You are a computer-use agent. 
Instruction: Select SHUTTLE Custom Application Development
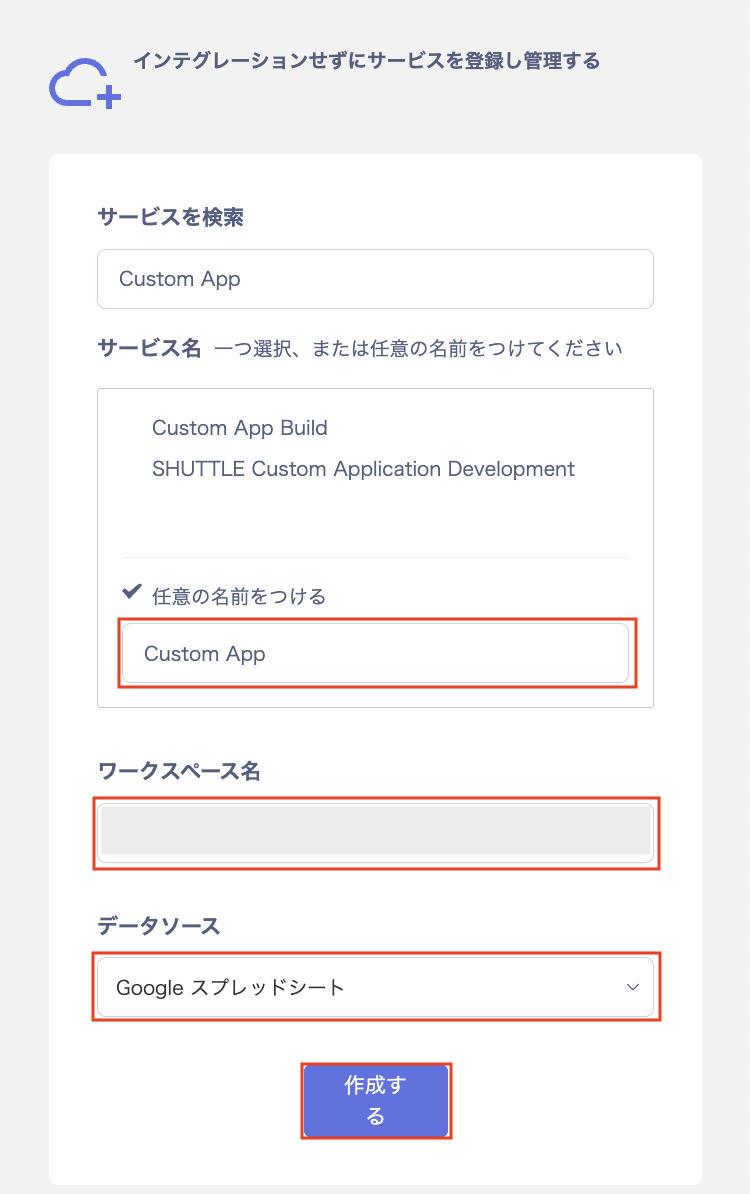[x=363, y=469]
